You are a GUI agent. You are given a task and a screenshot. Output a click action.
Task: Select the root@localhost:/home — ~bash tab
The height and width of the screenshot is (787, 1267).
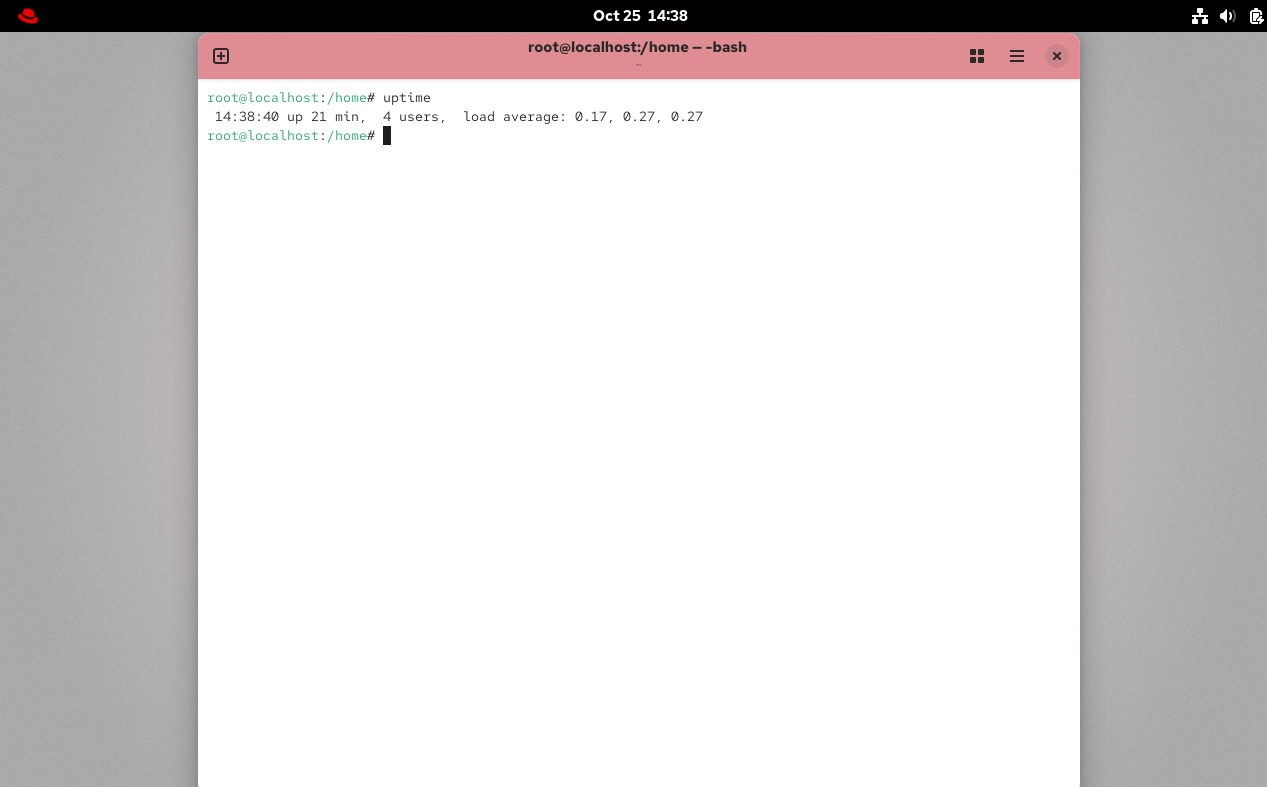pyautogui.click(x=638, y=47)
